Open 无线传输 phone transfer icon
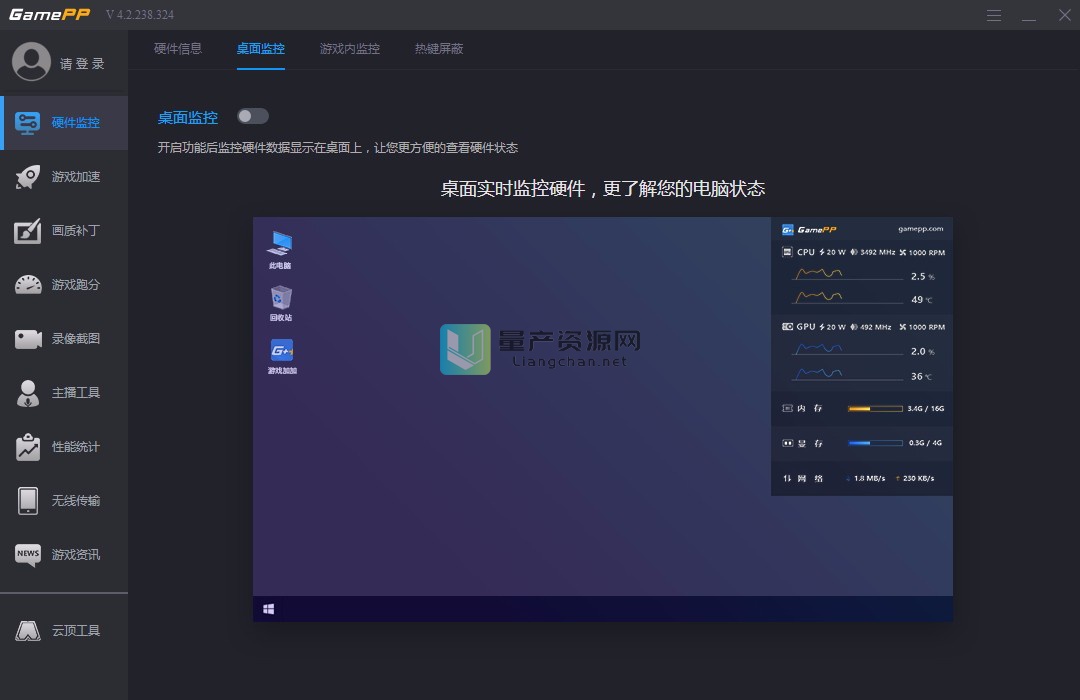Image resolution: width=1080 pixels, height=700 pixels. point(28,501)
